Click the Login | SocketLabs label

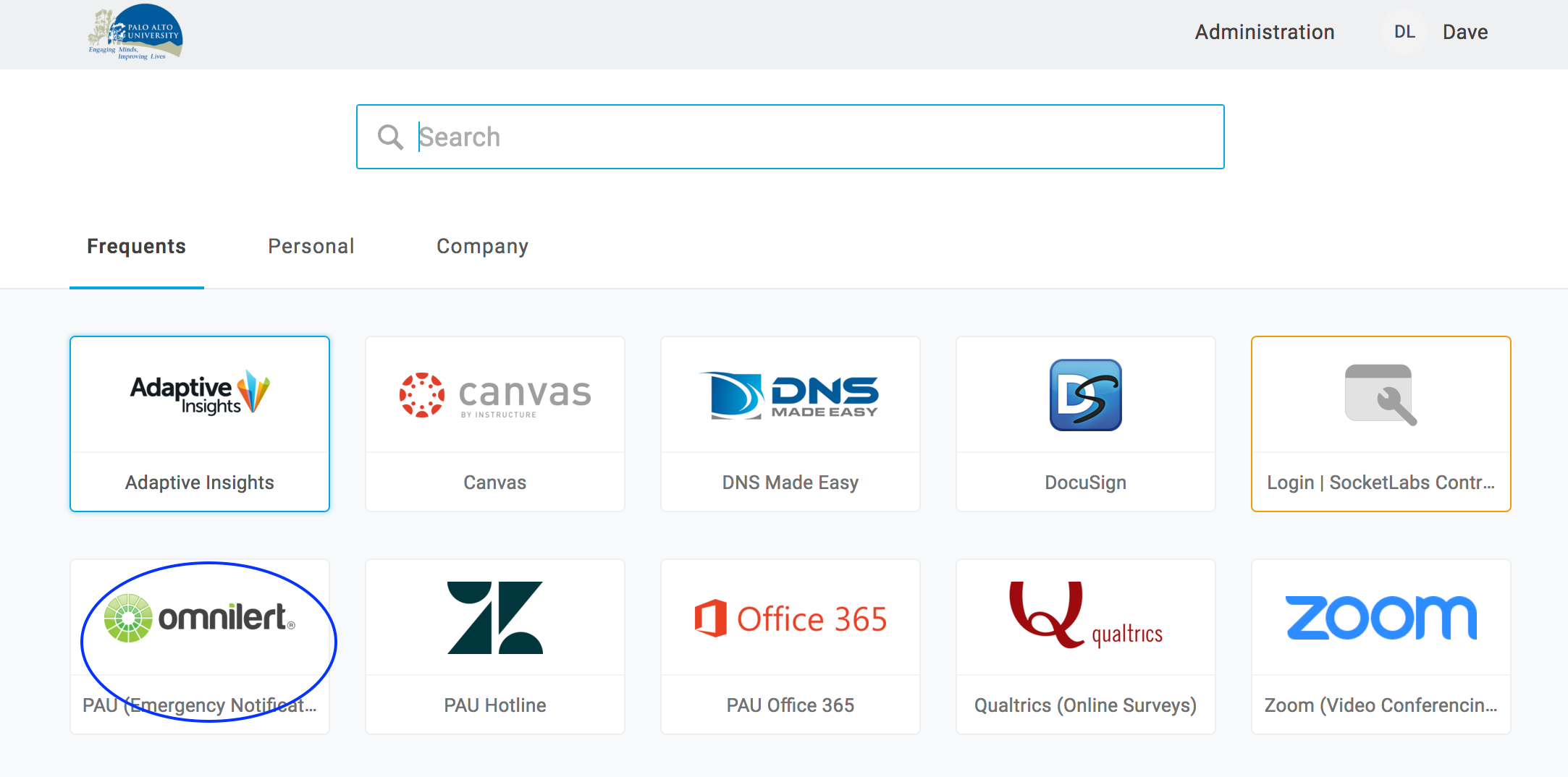tap(1381, 483)
